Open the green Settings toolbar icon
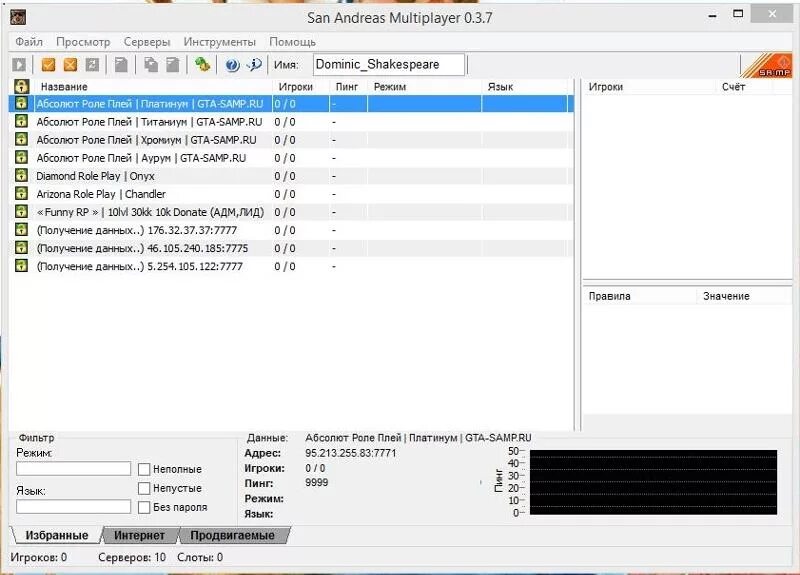Image resolution: width=800 pixels, height=575 pixels. pyautogui.click(x=203, y=65)
